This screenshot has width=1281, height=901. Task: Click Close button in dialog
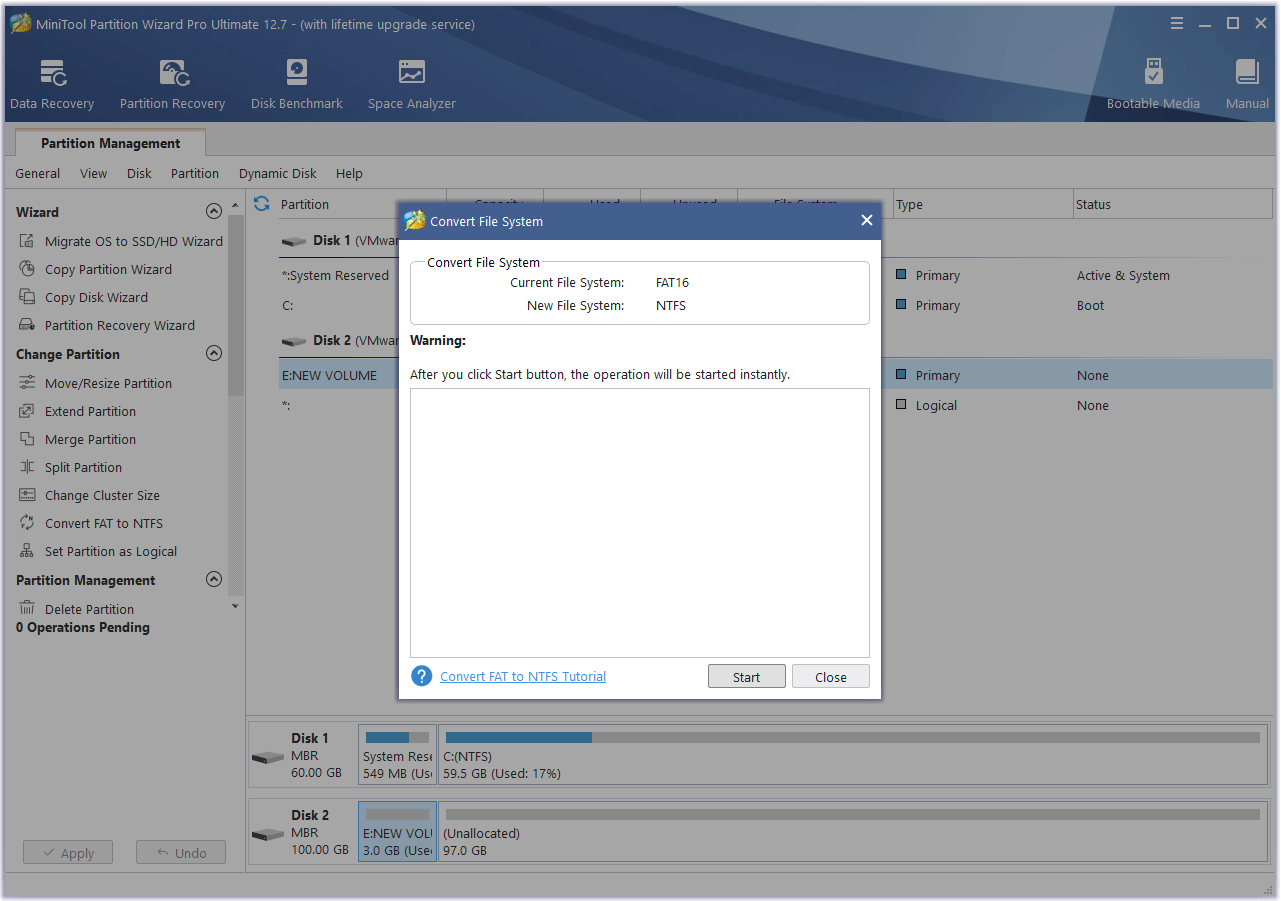(x=830, y=677)
